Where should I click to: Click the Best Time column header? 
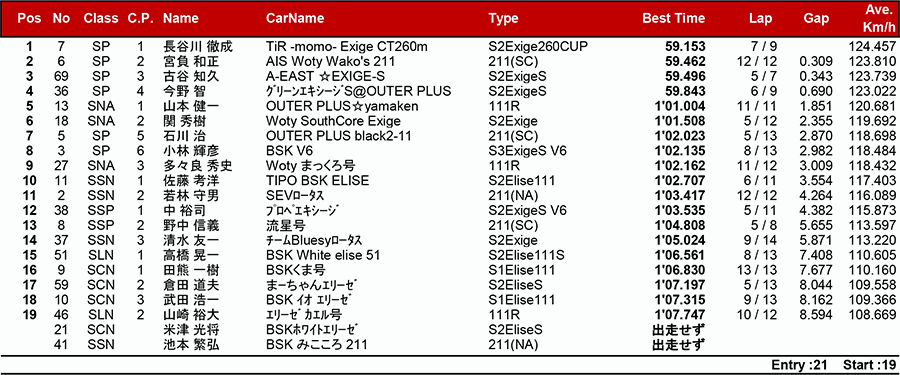pos(673,18)
